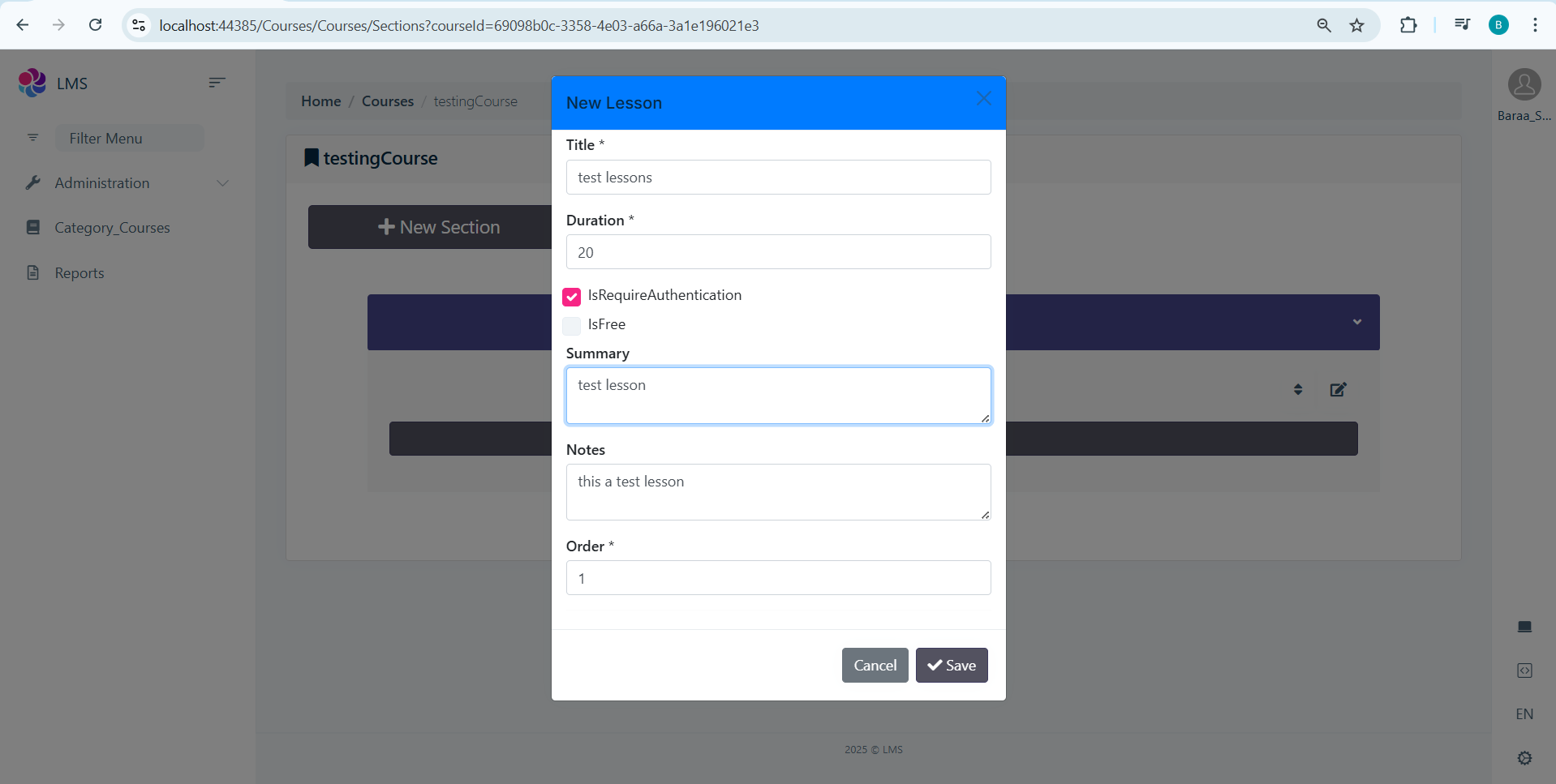Click the browser address bar URL
1556x784 pixels.
(459, 25)
